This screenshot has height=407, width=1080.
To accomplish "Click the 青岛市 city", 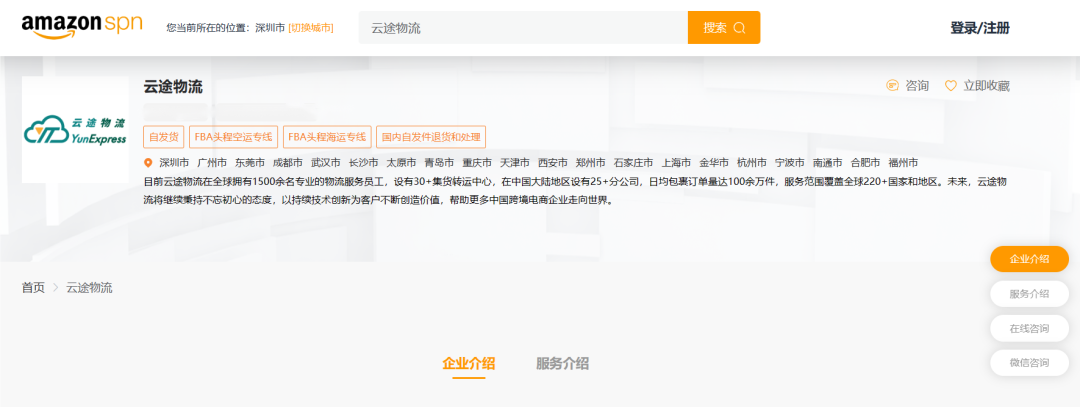I will click(439, 163).
